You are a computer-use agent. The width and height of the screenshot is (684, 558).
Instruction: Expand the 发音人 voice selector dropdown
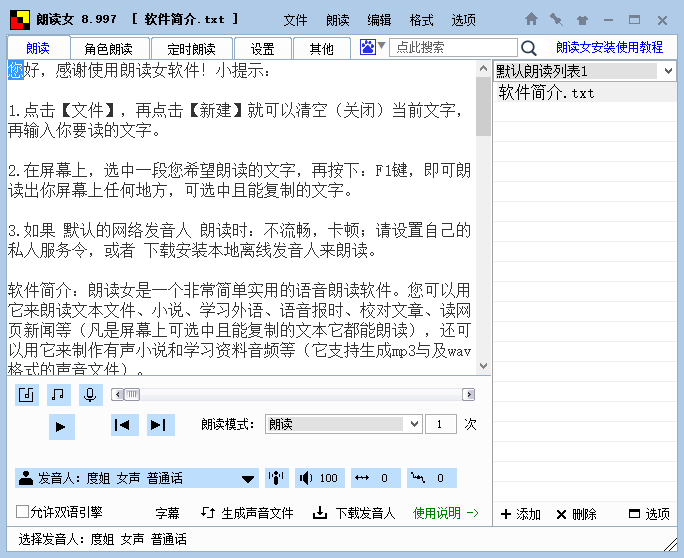tap(248, 479)
